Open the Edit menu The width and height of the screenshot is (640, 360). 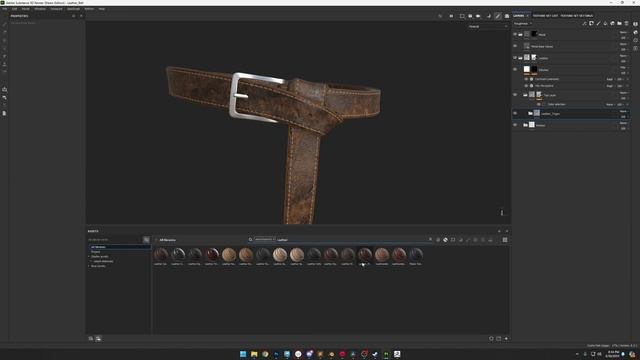point(14,9)
